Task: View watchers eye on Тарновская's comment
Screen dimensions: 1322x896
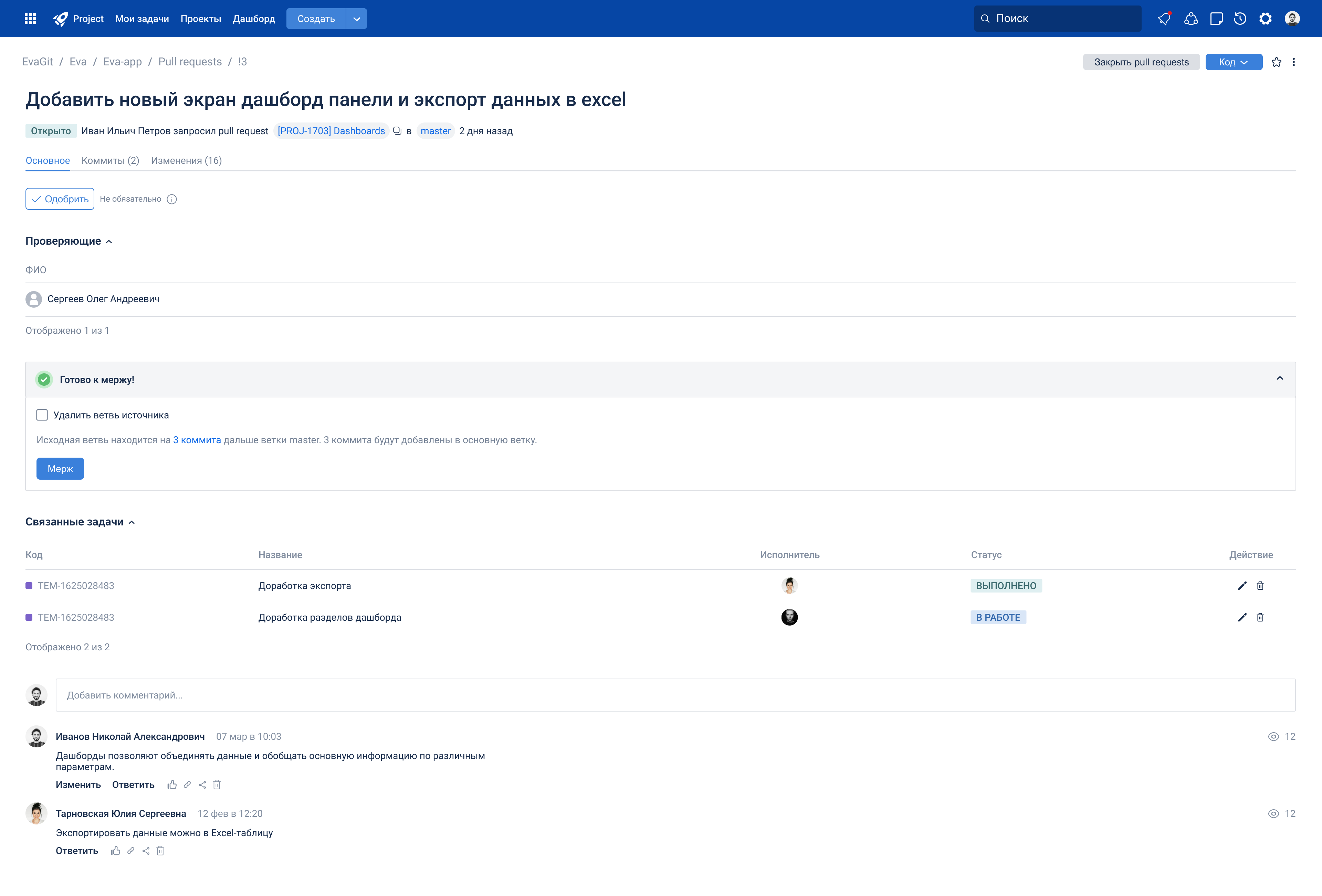Action: tap(1274, 813)
